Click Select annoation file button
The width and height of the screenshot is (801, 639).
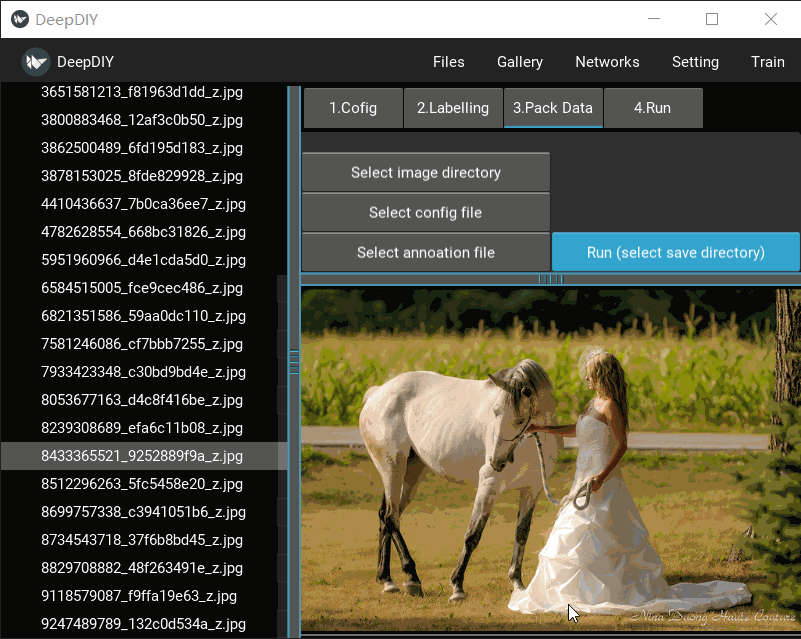[x=426, y=252]
